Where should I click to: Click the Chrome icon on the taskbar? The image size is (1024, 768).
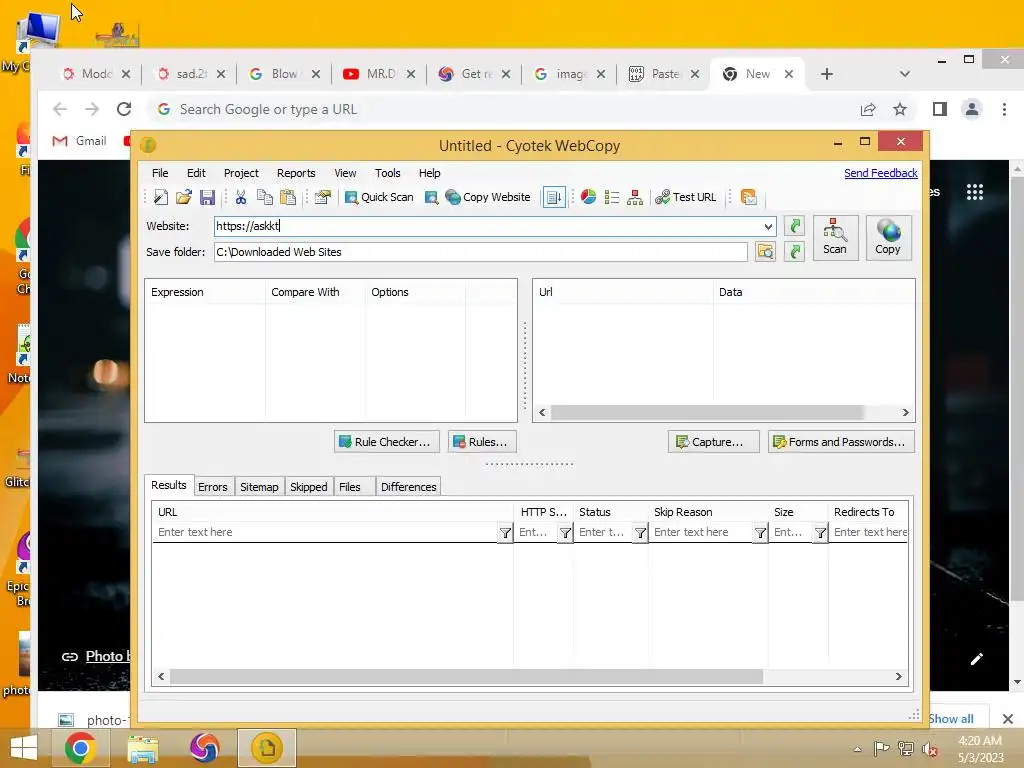[80, 748]
